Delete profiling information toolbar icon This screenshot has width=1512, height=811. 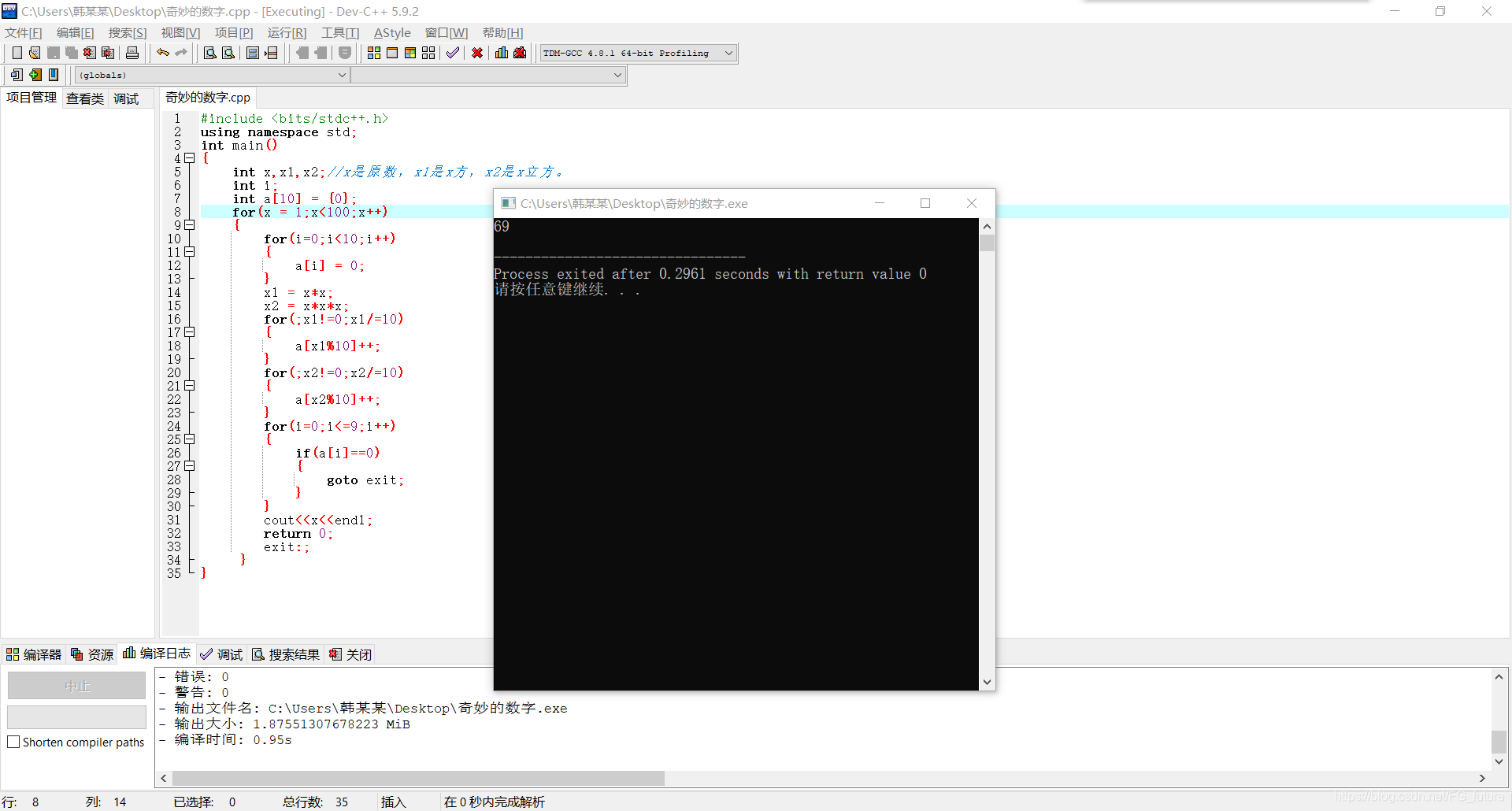(520, 53)
